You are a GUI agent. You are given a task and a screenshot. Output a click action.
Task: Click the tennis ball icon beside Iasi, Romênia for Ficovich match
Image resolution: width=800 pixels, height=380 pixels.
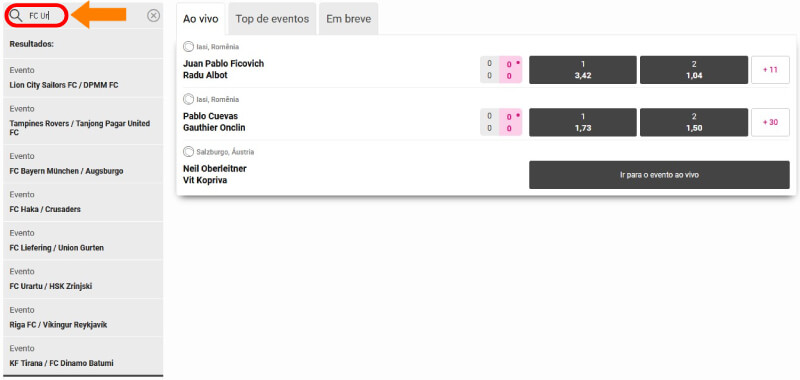point(188,47)
